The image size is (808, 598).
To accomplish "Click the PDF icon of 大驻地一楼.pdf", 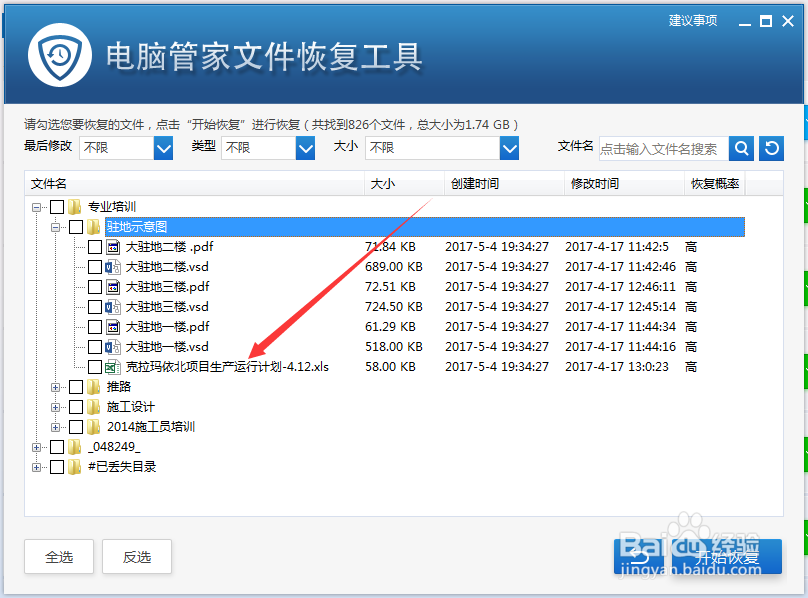I will 113,327.
